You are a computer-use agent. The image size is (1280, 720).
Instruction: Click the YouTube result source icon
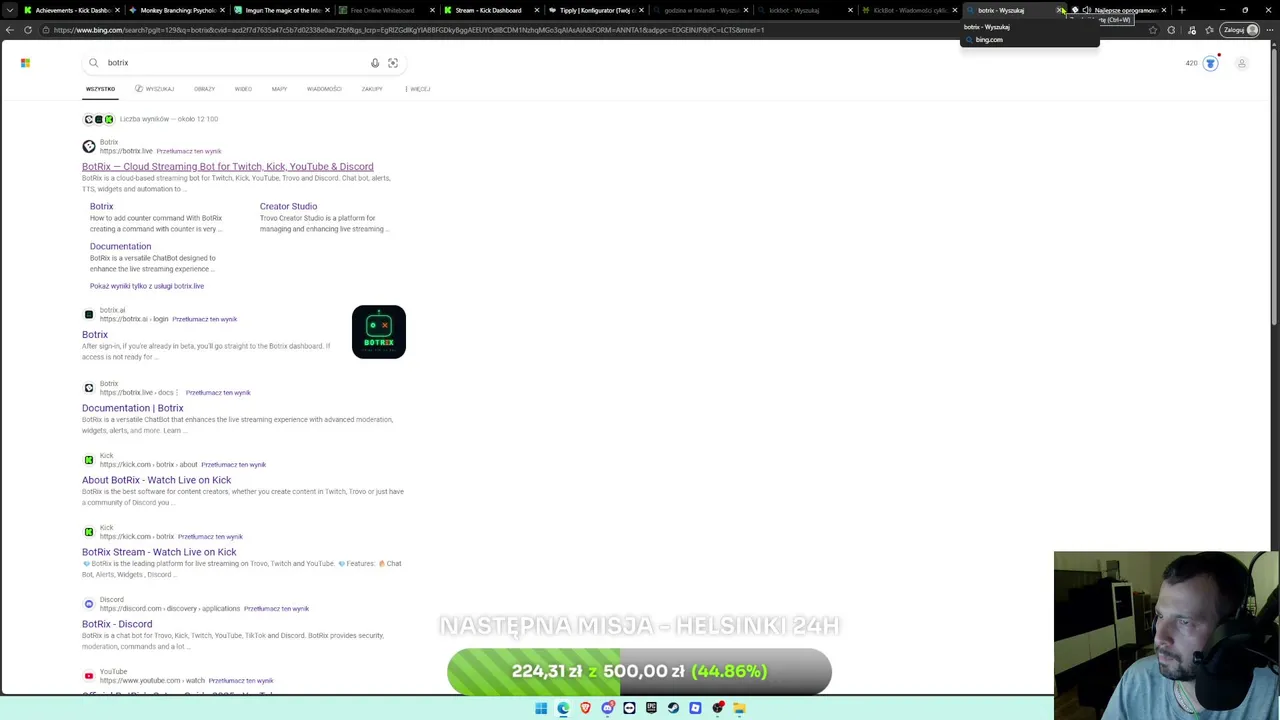tap(89, 676)
